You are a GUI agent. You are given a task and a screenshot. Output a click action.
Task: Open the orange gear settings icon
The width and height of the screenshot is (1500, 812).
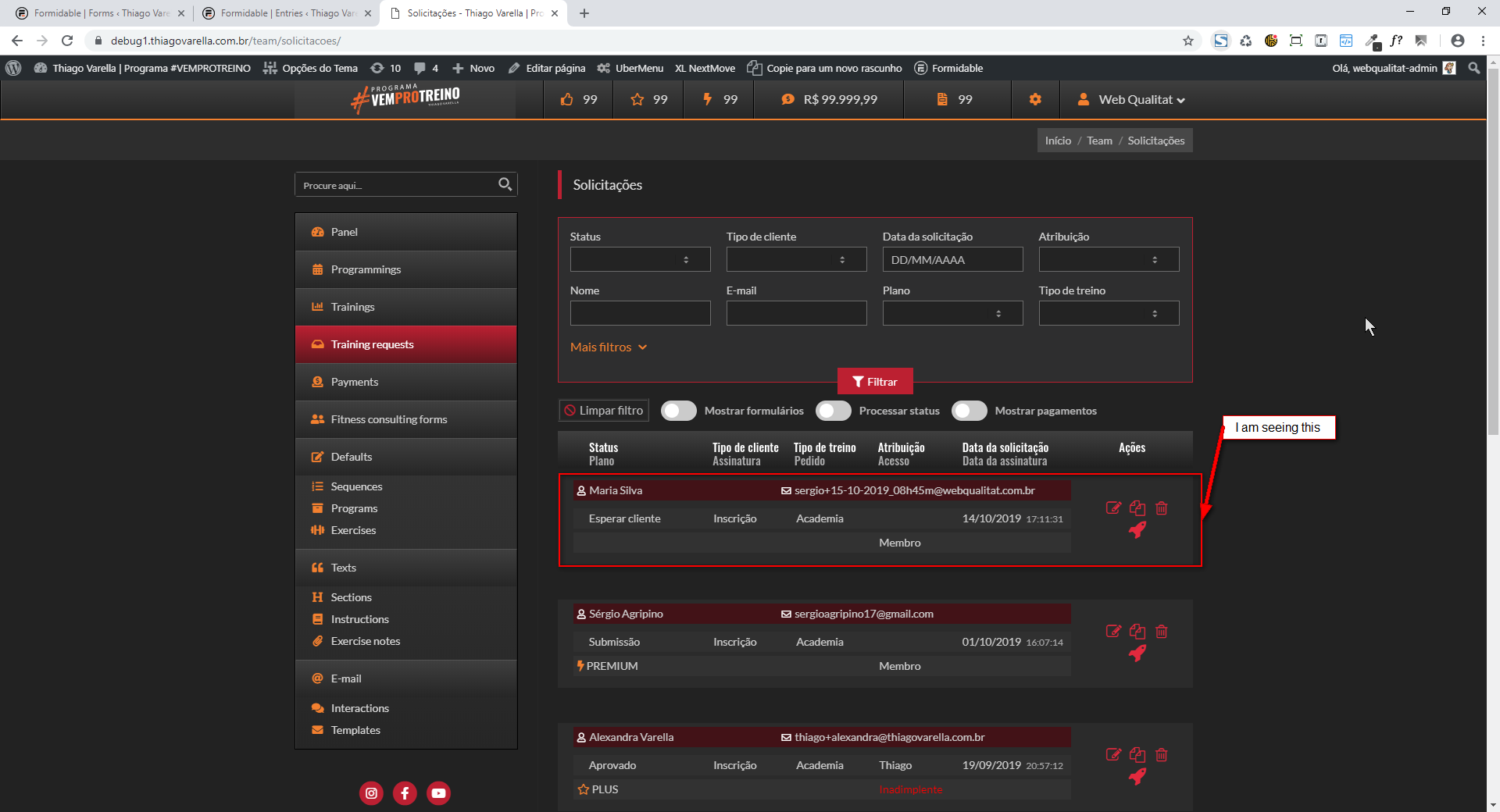[1035, 100]
